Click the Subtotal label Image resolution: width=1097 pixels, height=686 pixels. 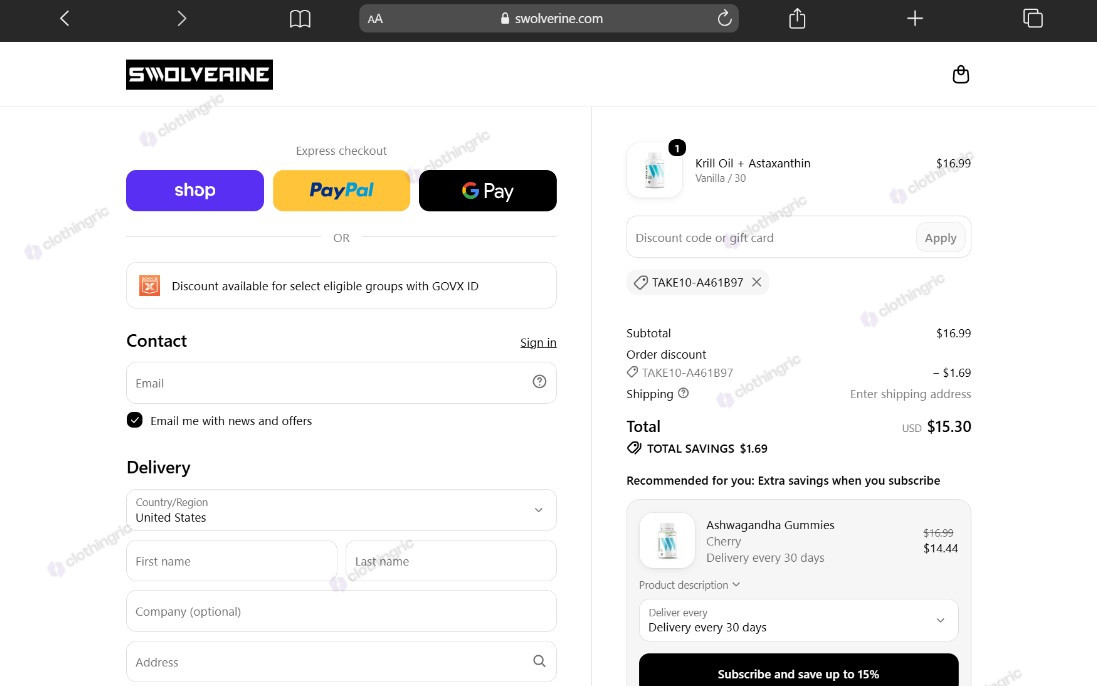pyautogui.click(x=649, y=333)
